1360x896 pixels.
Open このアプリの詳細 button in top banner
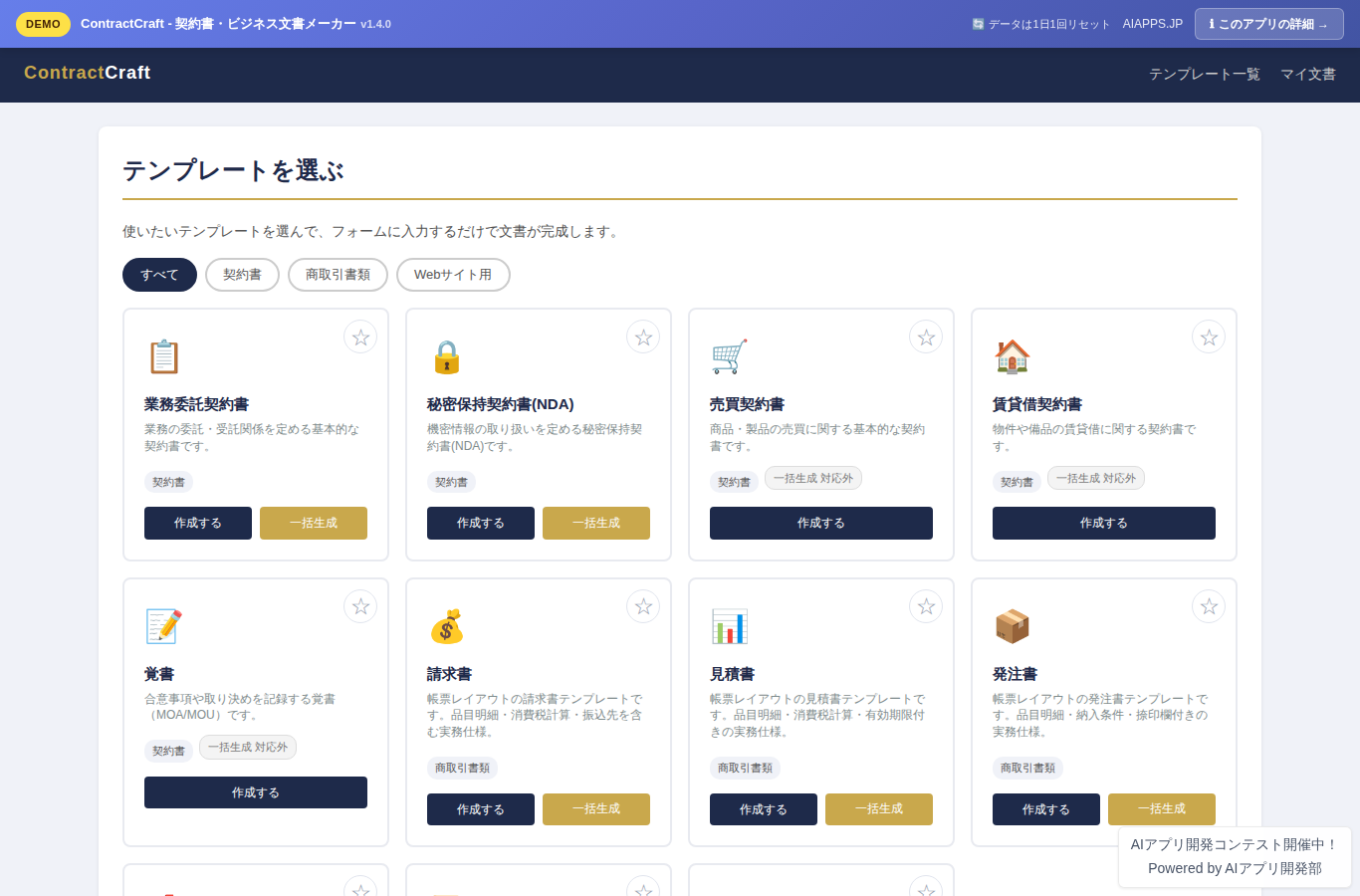pos(1269,24)
